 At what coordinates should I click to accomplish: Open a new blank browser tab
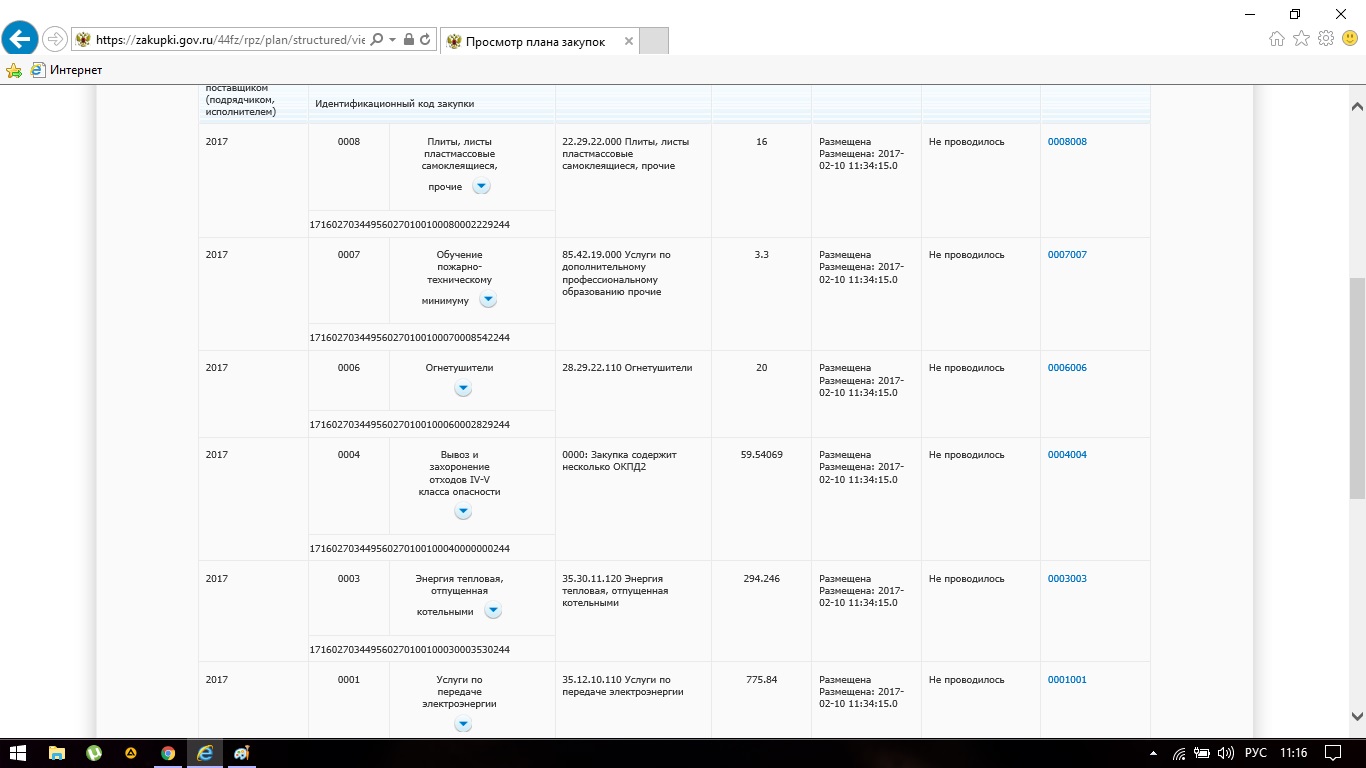[x=653, y=42]
